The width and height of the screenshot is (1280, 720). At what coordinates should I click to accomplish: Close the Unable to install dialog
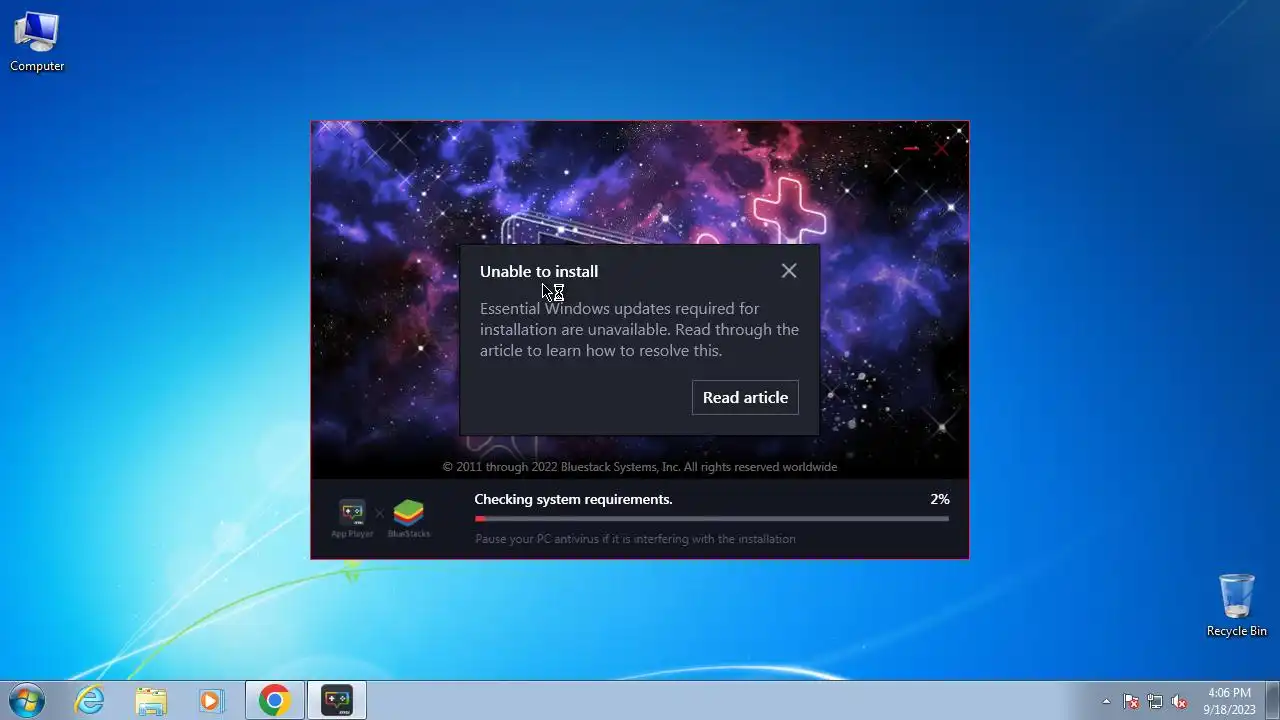pyautogui.click(x=789, y=271)
